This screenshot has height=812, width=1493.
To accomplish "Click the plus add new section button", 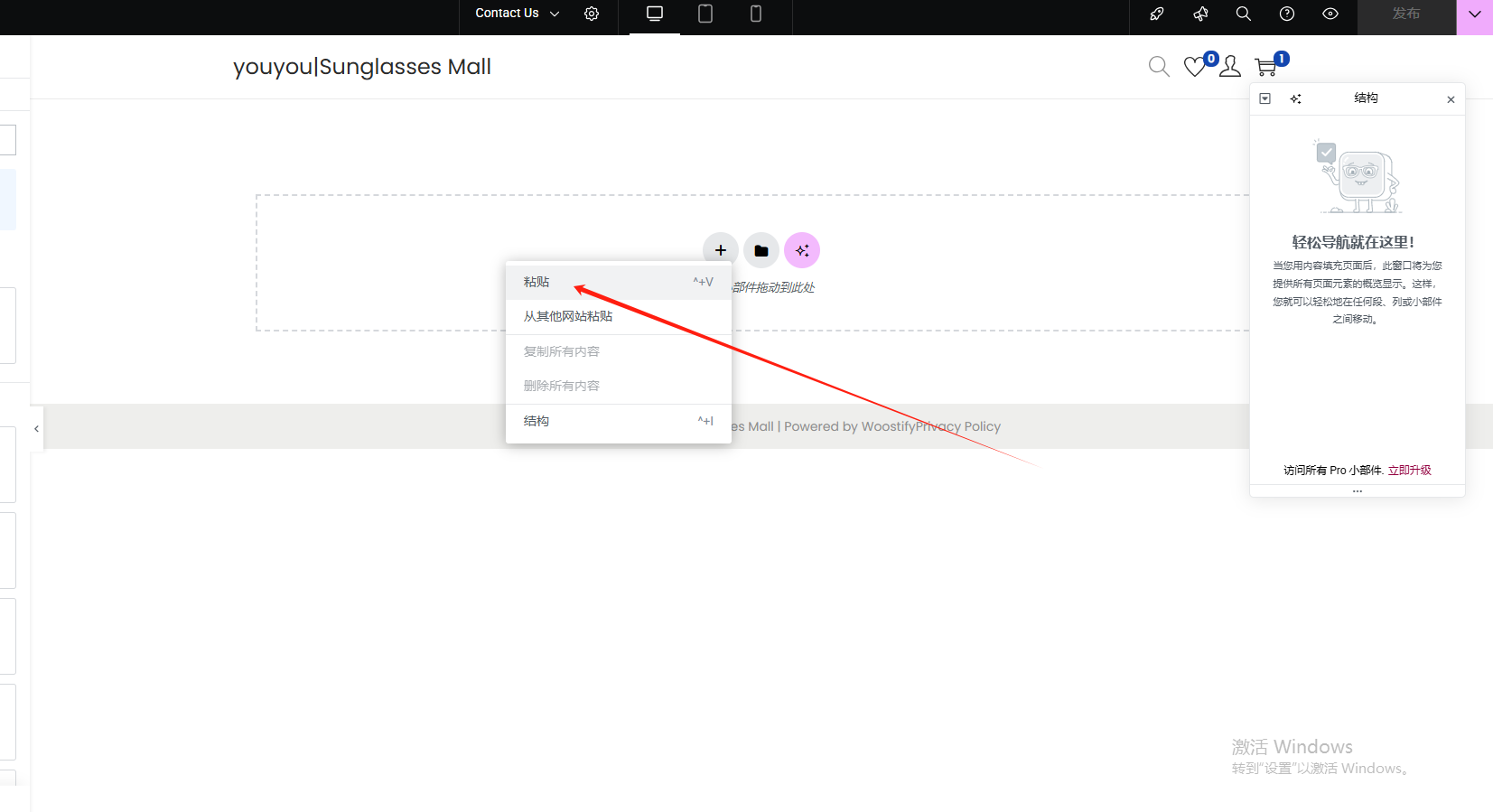I will point(720,250).
